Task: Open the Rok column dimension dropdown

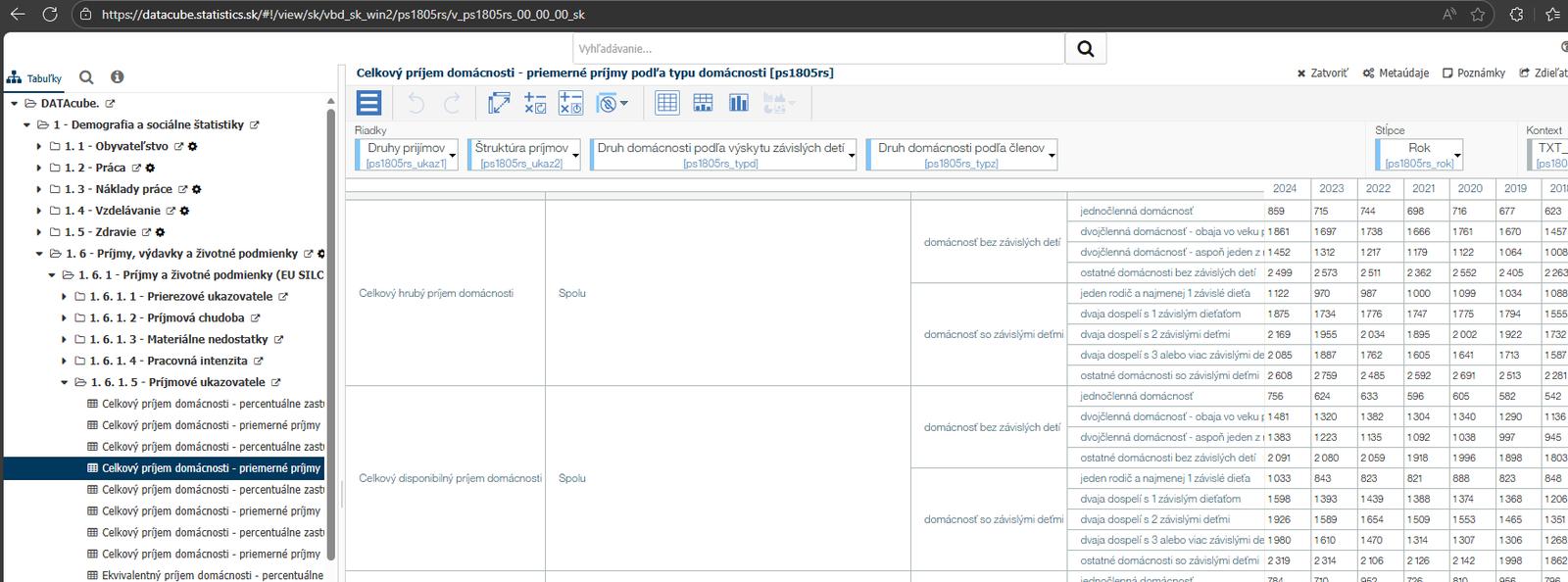Action: point(1457,155)
